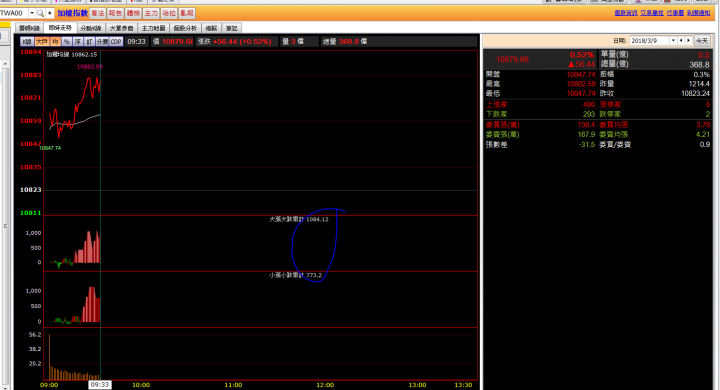
Task: Toggle the CDP chart toolbar button
Action: pyautogui.click(x=116, y=41)
